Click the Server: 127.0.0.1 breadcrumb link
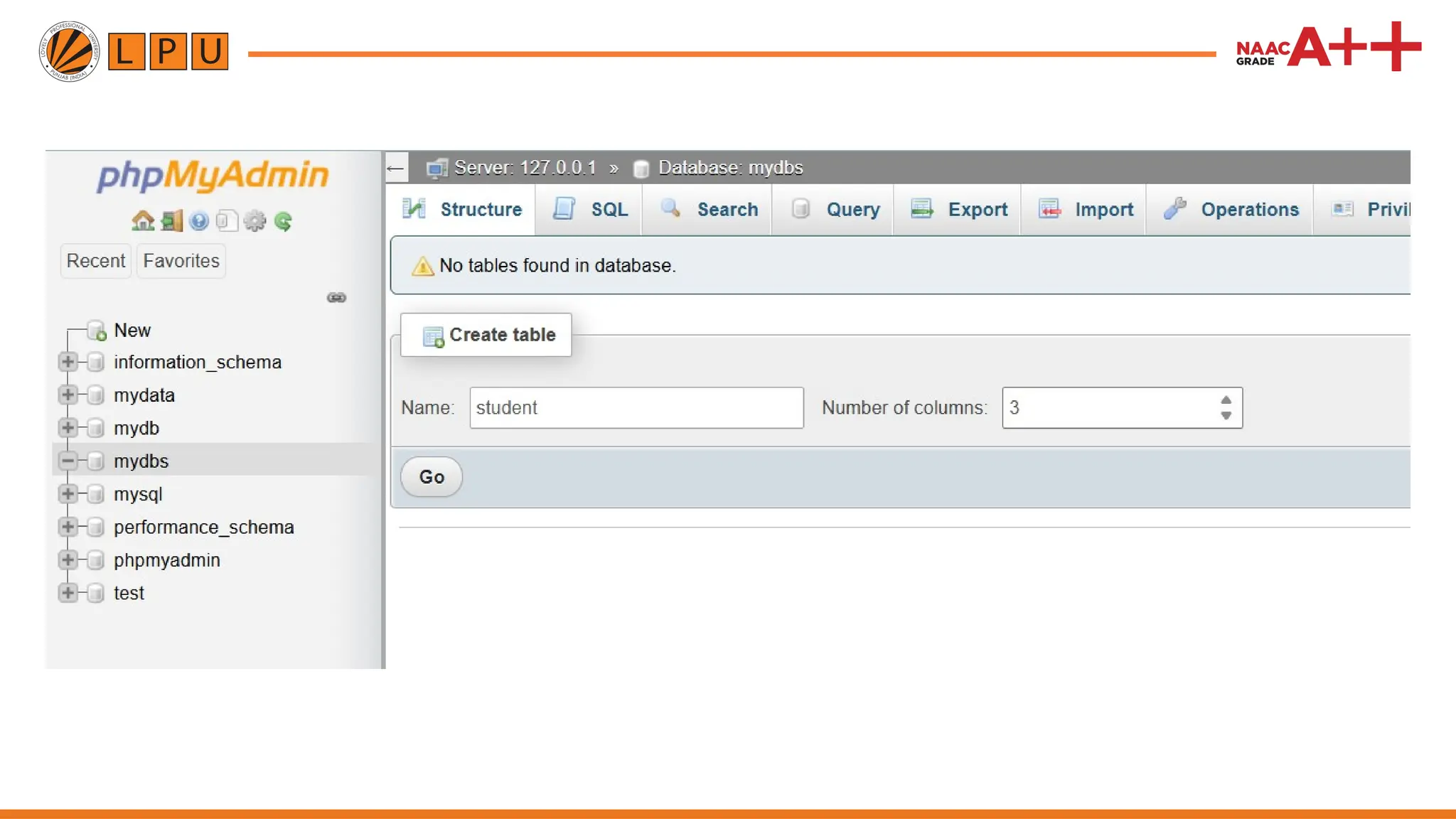The width and height of the screenshot is (1456, 819). (x=525, y=168)
